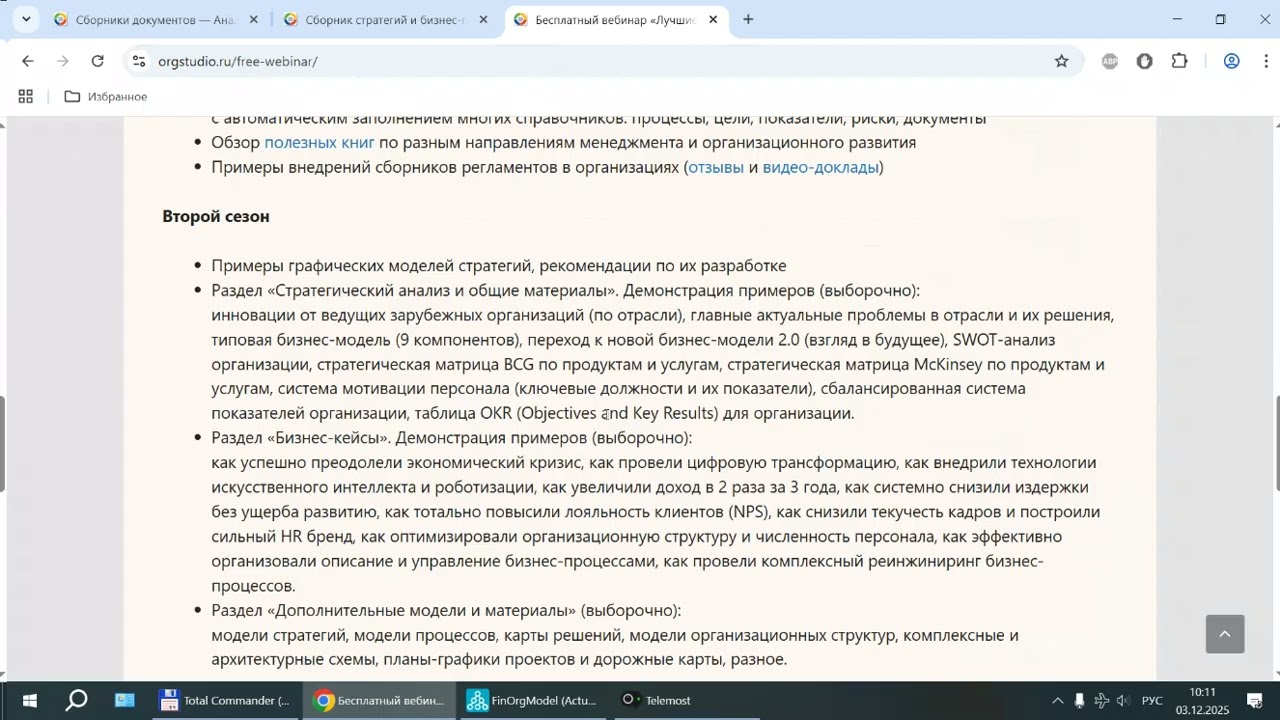Screen dimensions: 1280x720
Task: Click the «Второй сезон» heading
Action: [x=216, y=216]
